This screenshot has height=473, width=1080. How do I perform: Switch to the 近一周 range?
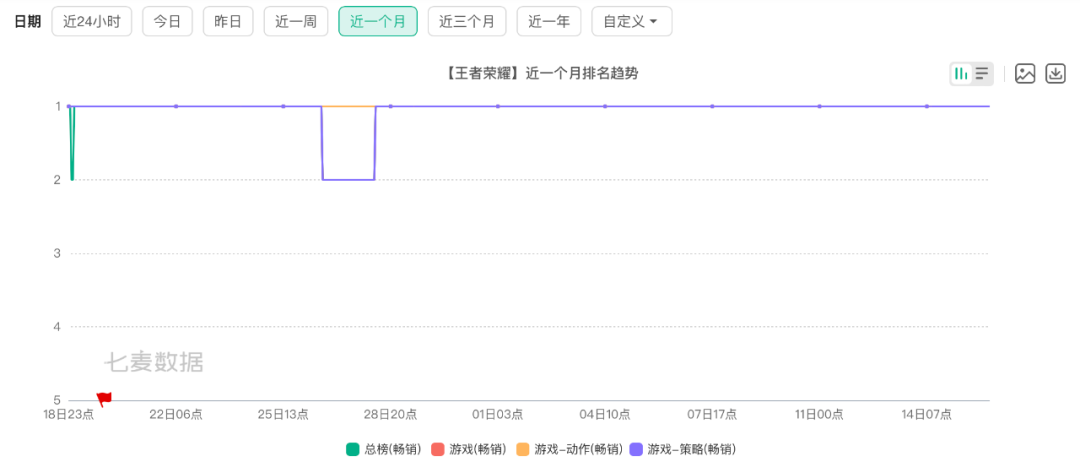point(296,21)
